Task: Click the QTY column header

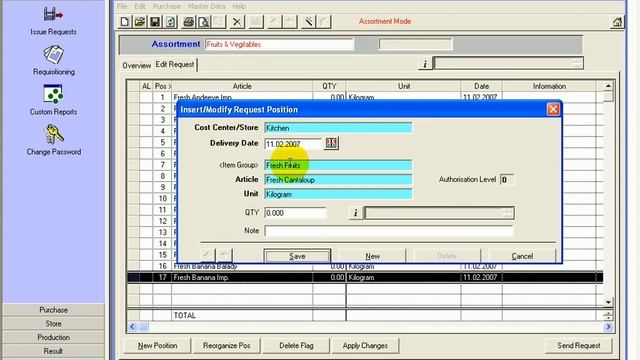Action: (x=329, y=86)
